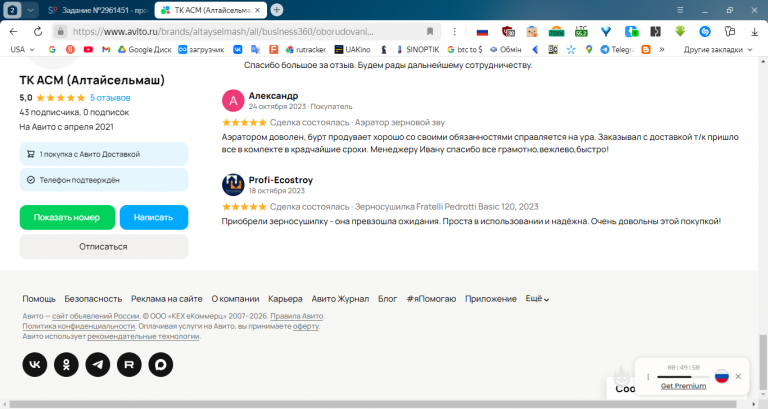
Task: Click the Написать button
Action: click(x=154, y=217)
